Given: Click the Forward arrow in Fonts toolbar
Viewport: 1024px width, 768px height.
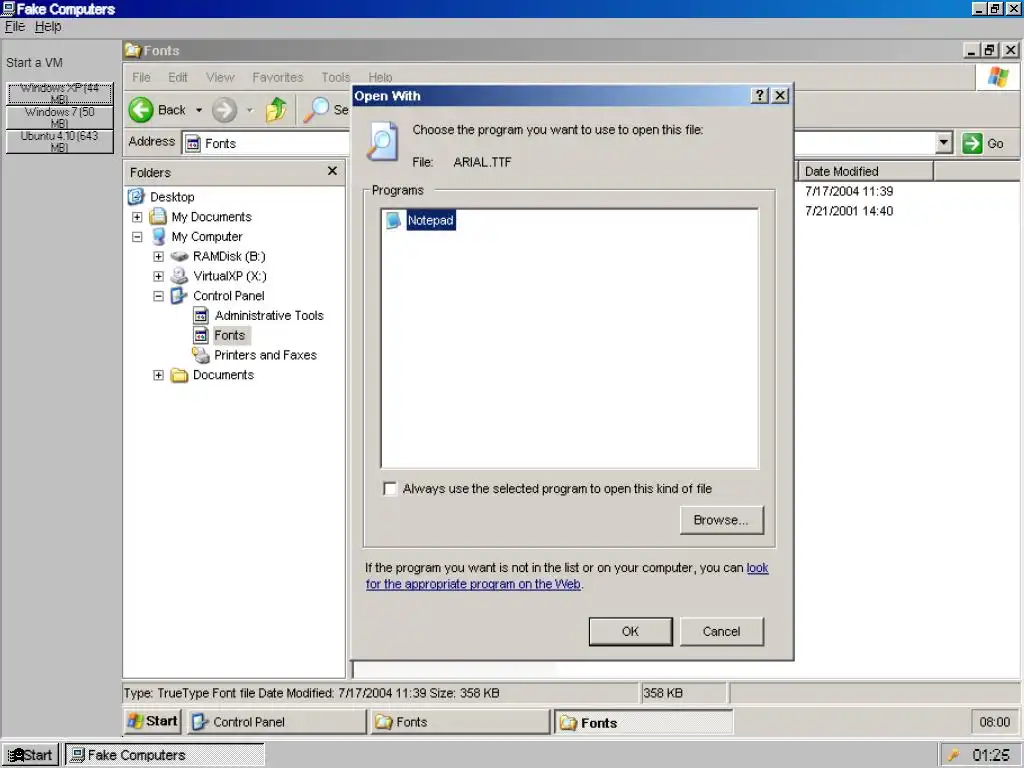Looking at the screenshot, I should pos(224,110).
